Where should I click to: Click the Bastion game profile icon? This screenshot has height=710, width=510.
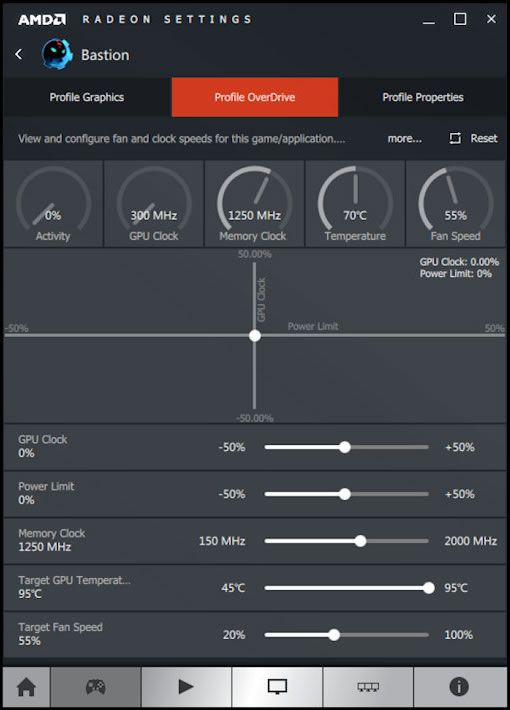pyautogui.click(x=57, y=54)
